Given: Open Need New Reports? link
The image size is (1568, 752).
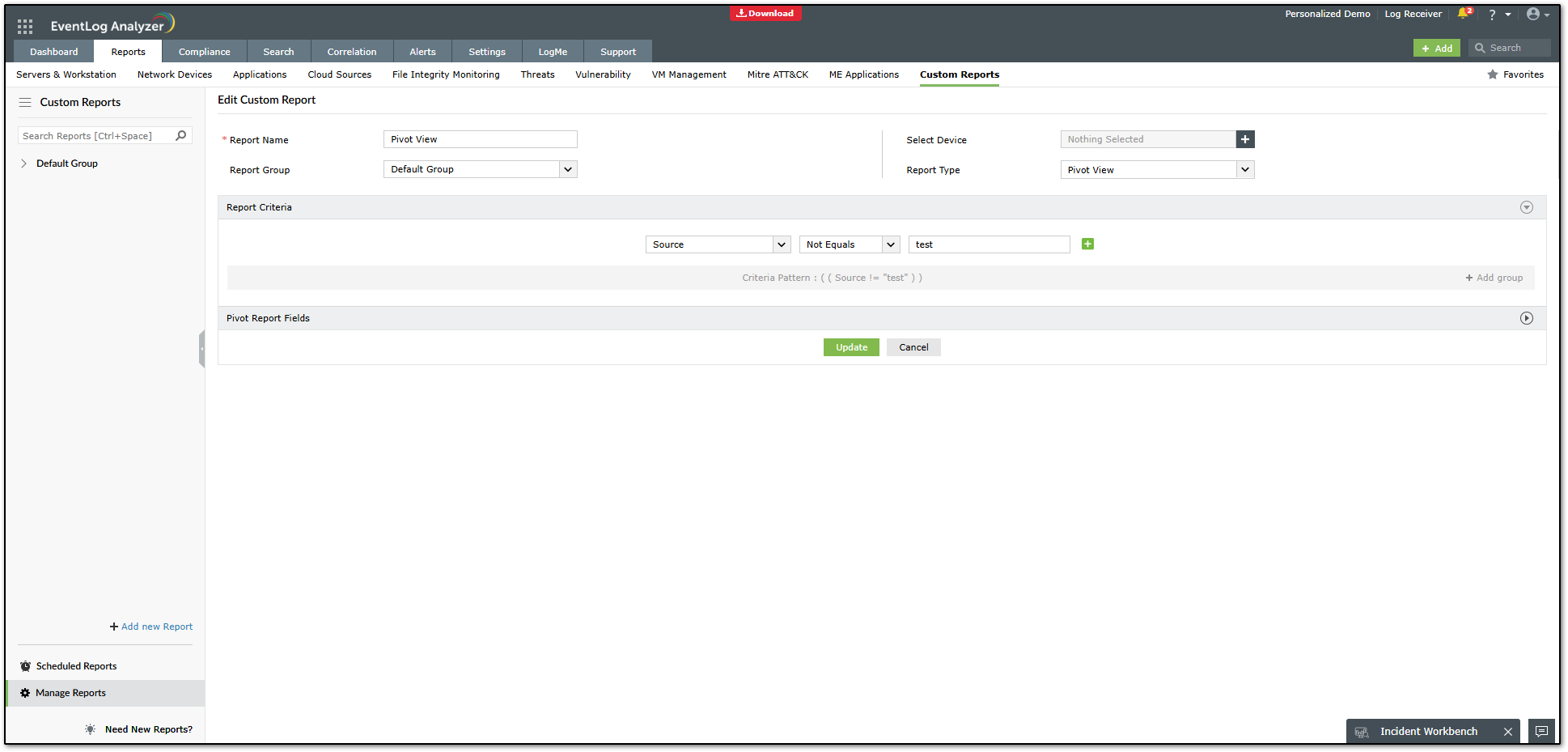Looking at the screenshot, I should pyautogui.click(x=149, y=729).
